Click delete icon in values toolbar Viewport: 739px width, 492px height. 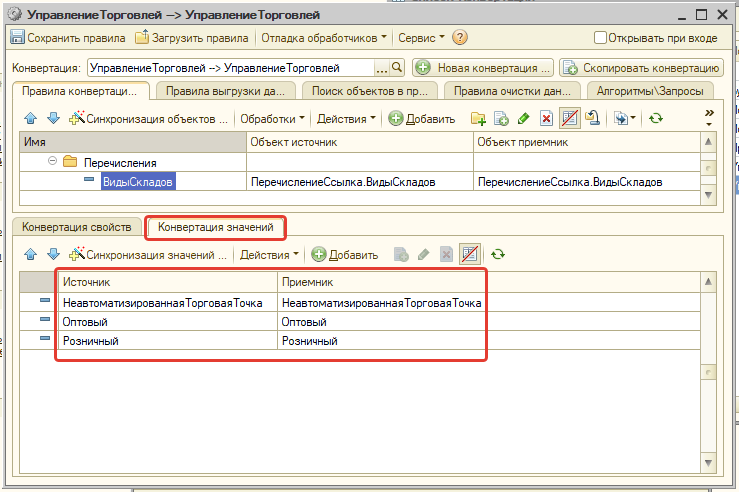[446, 255]
